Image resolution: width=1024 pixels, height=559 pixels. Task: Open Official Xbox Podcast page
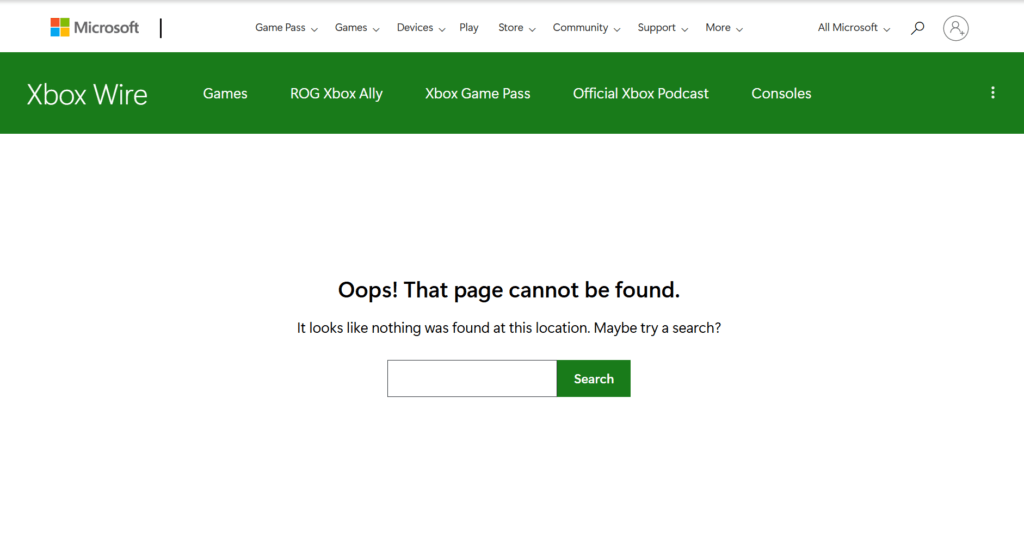point(640,94)
